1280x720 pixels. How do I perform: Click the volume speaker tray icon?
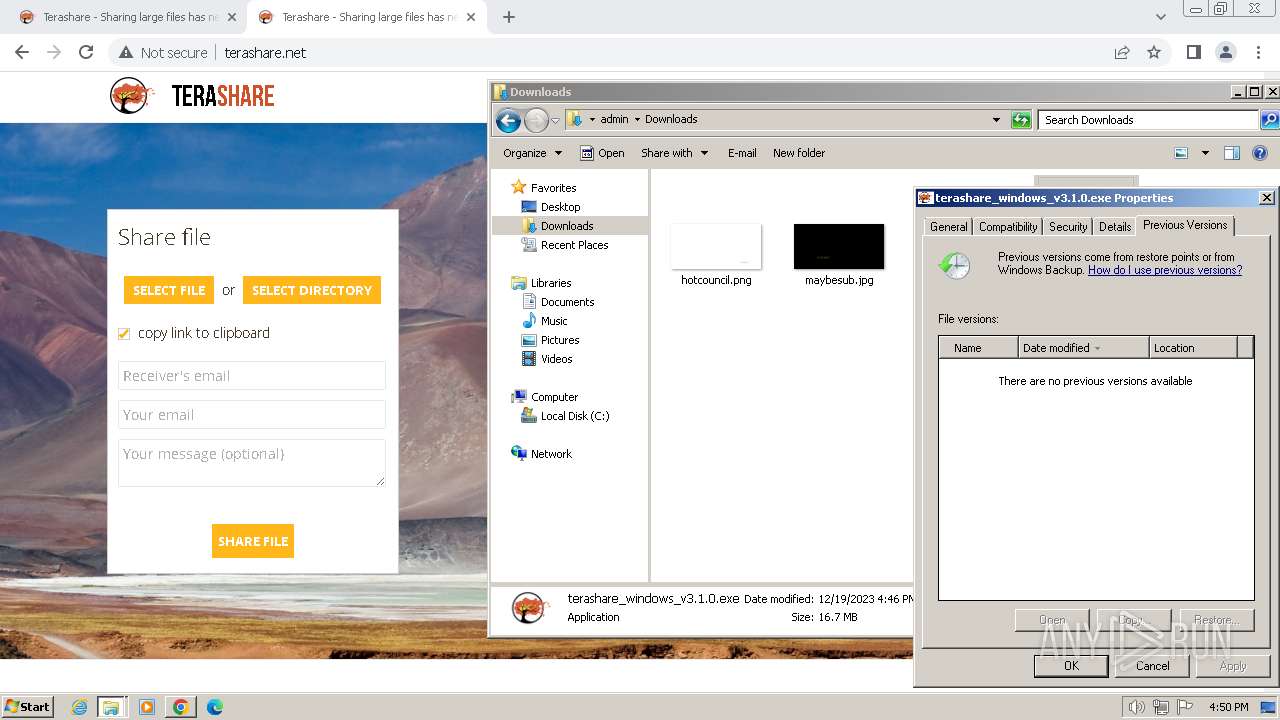pos(1136,707)
